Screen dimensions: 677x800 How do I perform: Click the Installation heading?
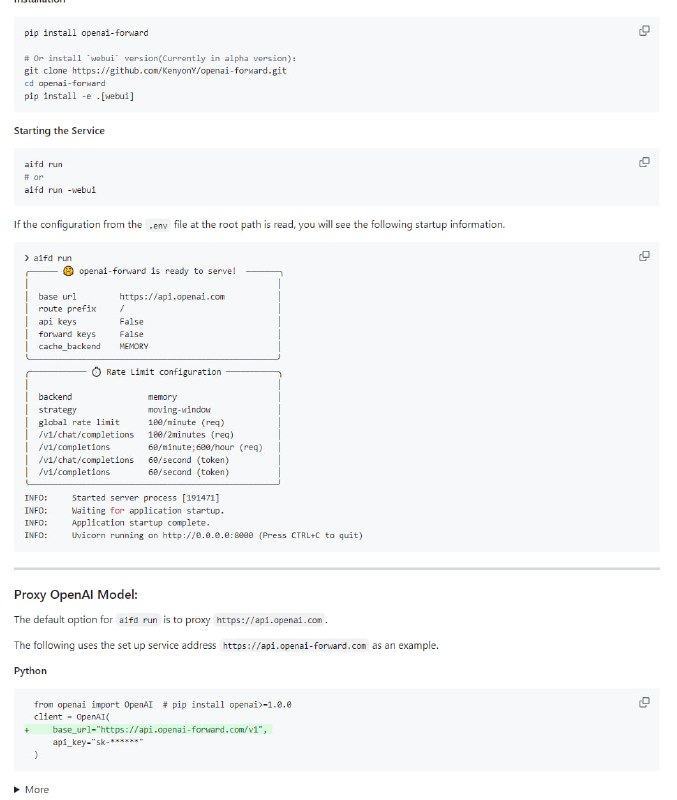pyautogui.click(x=40, y=2)
